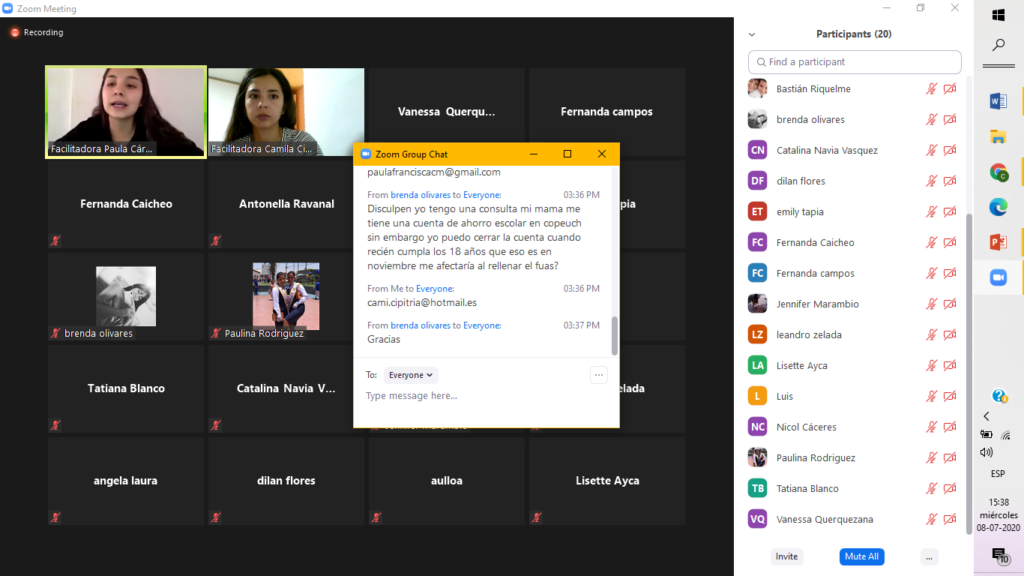Click the Invite button
This screenshot has width=1024, height=576.
pos(787,556)
